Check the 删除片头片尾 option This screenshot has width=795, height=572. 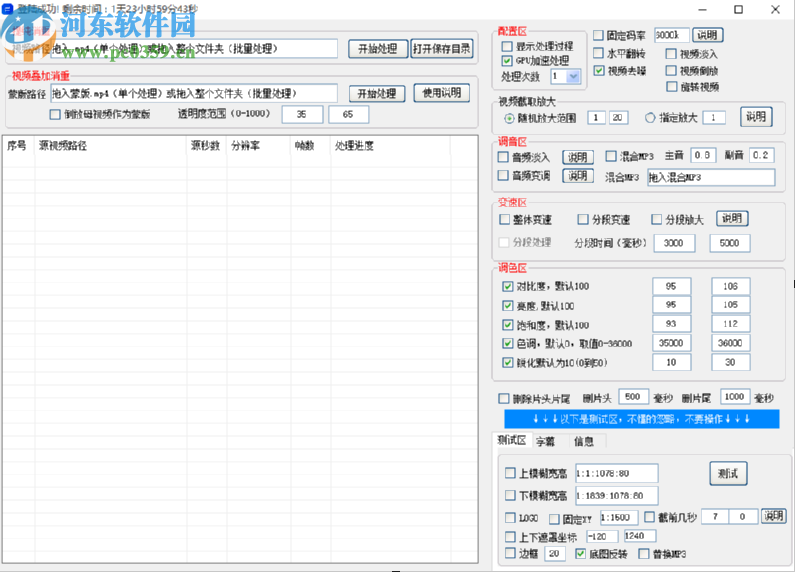coord(505,397)
